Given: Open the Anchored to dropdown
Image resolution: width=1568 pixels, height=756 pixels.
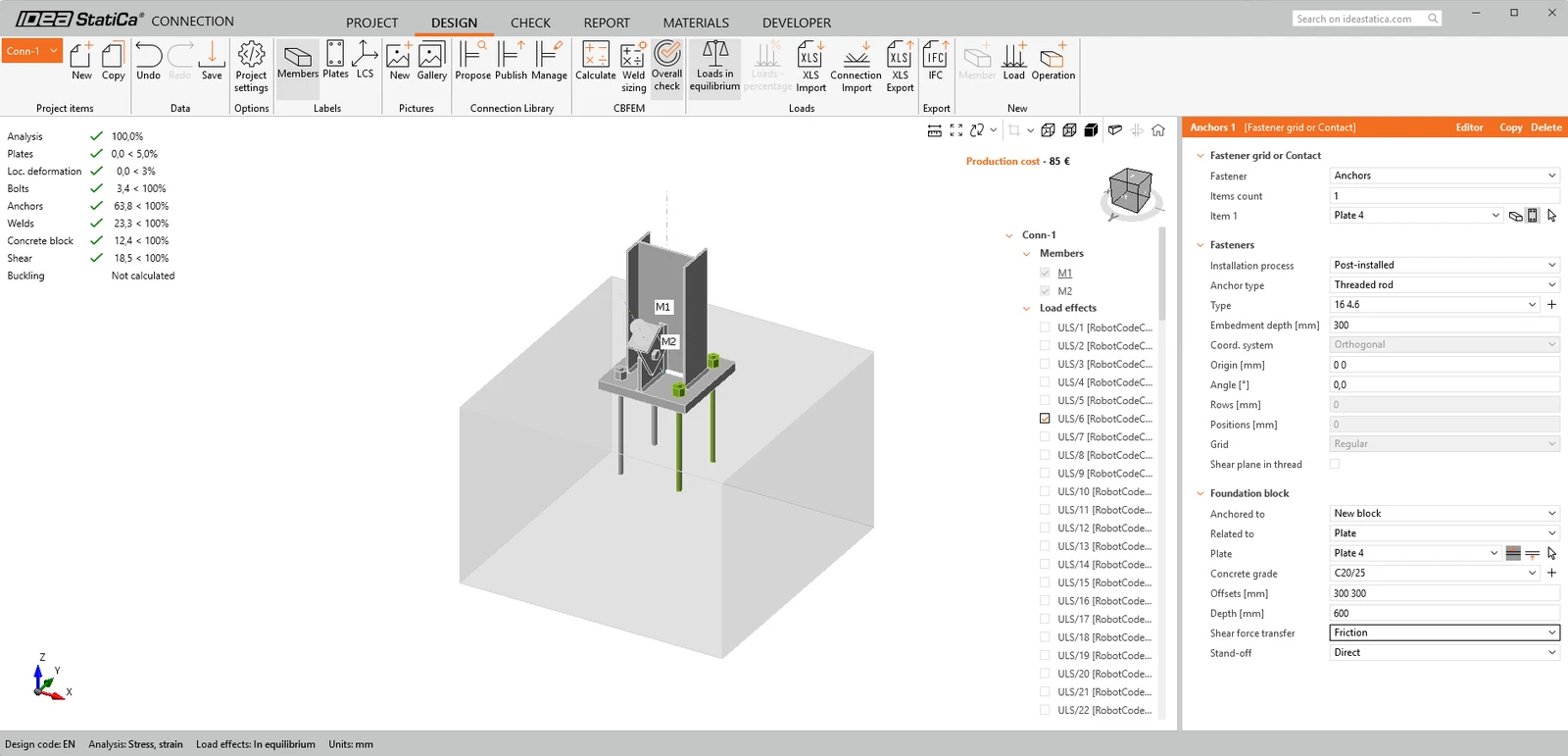Looking at the screenshot, I should [x=1445, y=513].
